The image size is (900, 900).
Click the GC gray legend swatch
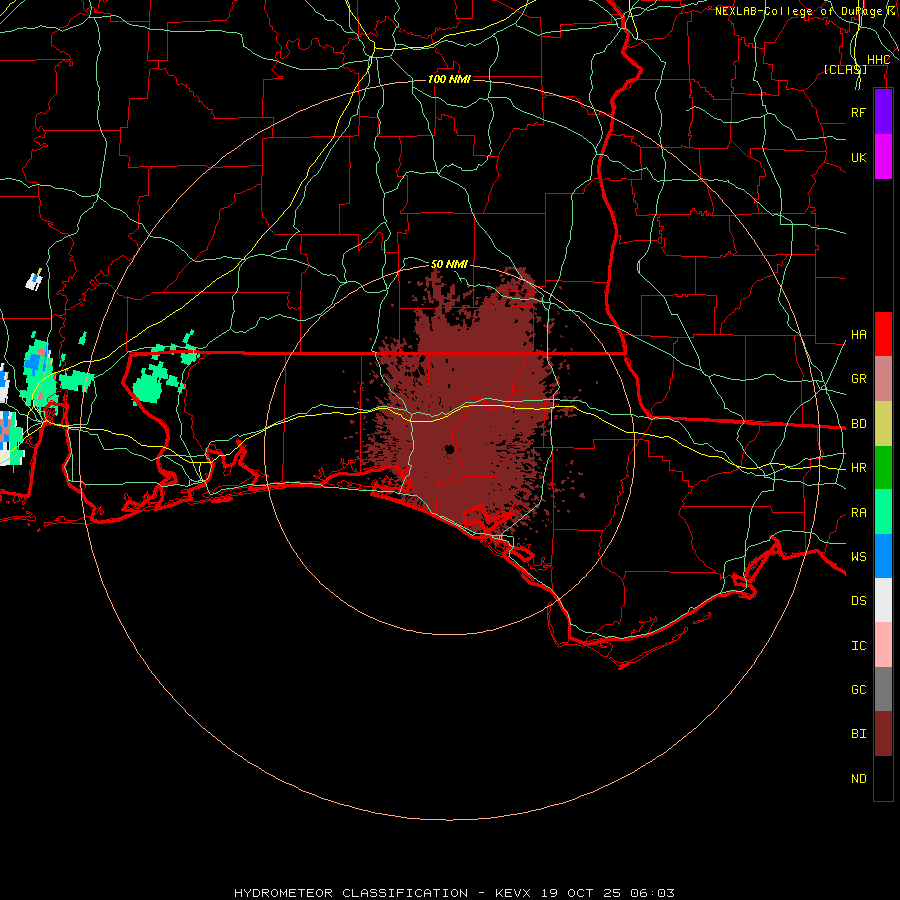pos(883,689)
